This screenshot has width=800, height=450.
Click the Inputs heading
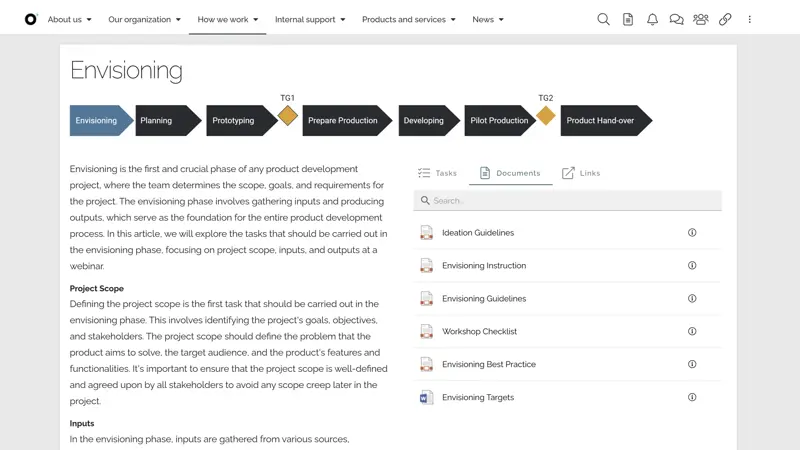tap(82, 423)
